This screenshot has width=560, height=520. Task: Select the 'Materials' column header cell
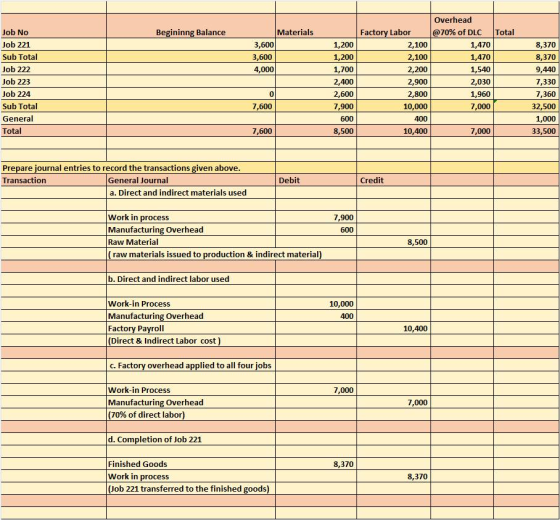[x=316, y=26]
